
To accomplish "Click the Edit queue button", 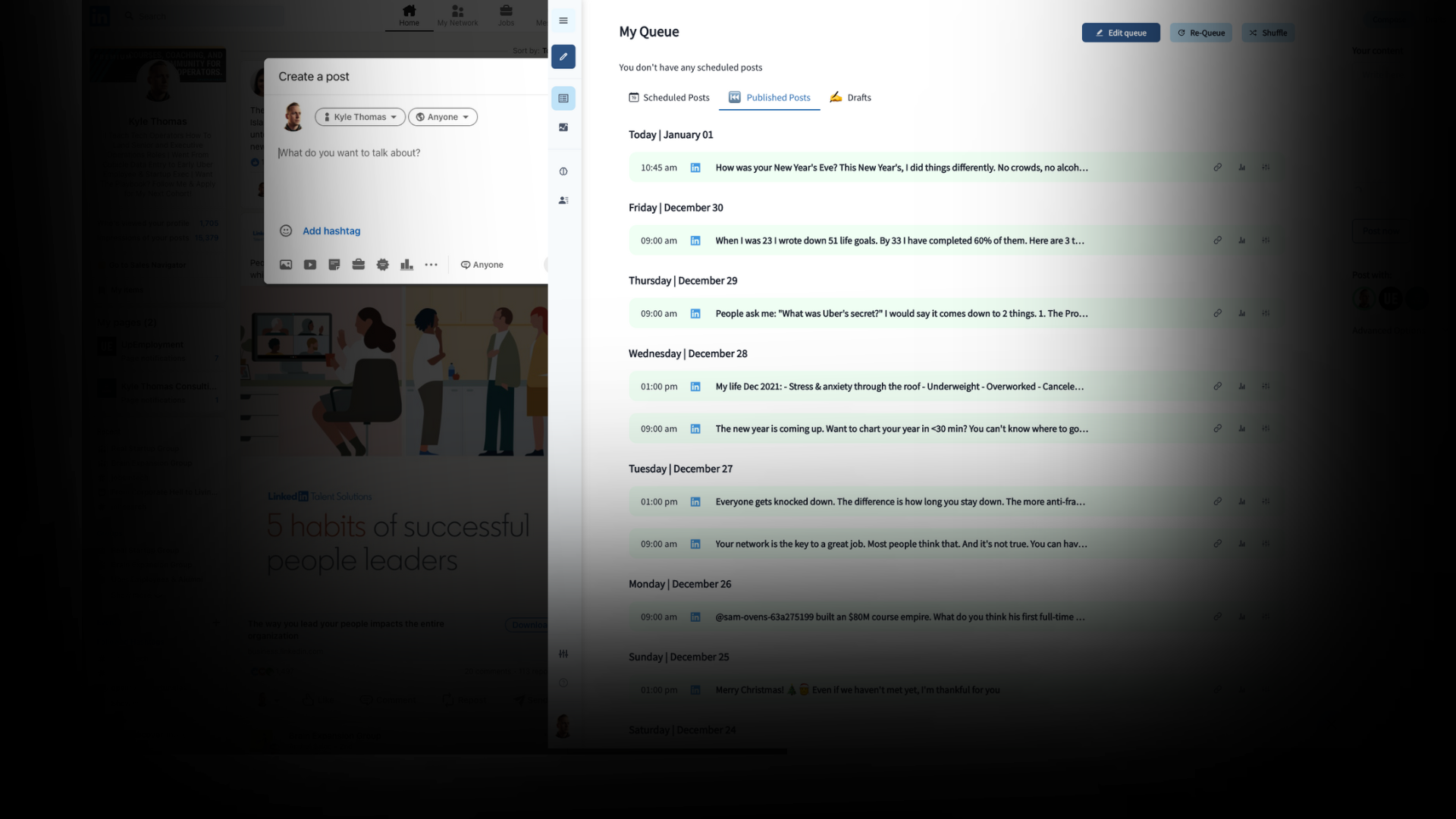I will (1120, 33).
